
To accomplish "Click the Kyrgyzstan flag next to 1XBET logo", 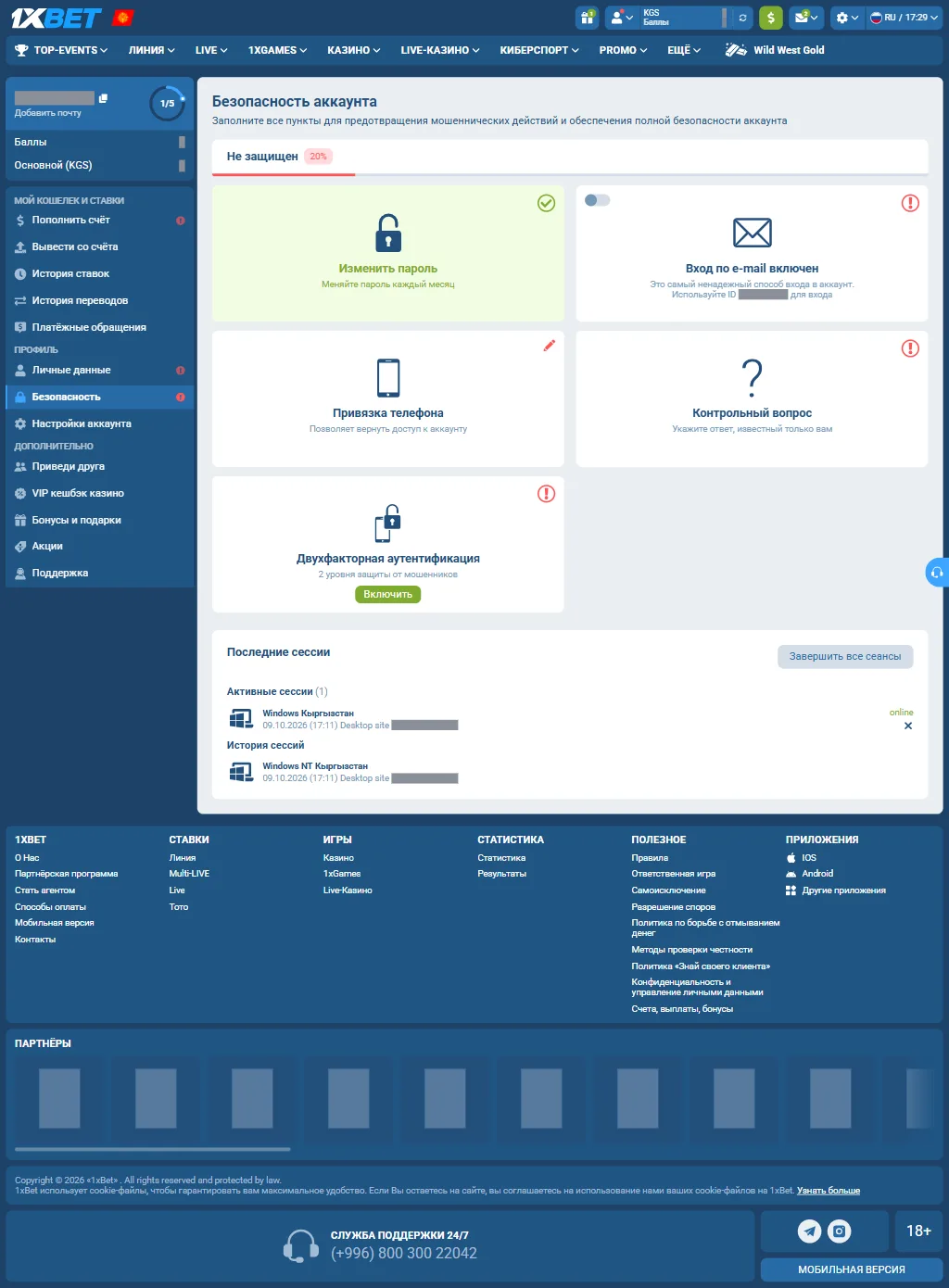I will pos(123,18).
